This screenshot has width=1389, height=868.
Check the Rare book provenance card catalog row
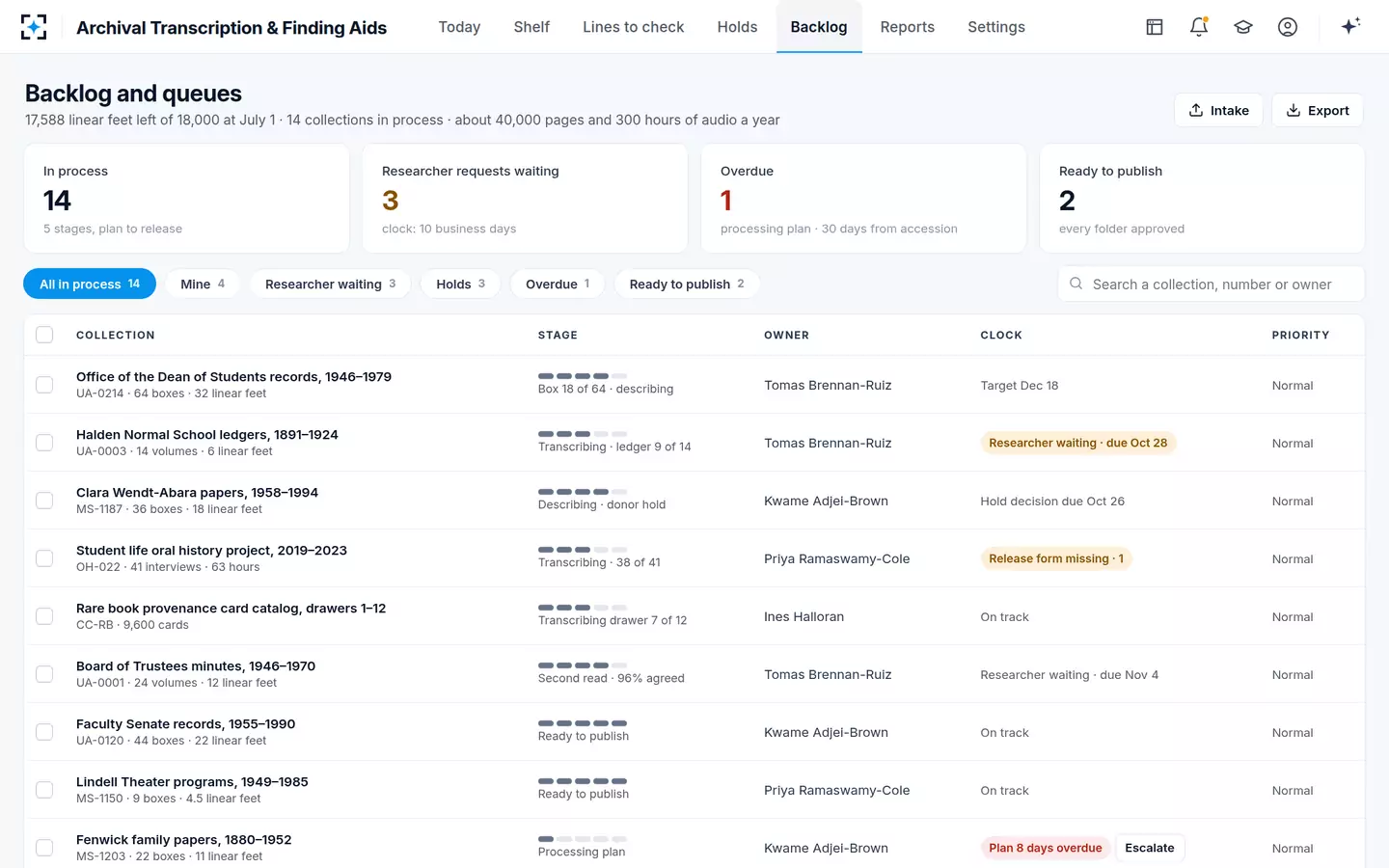tap(44, 616)
